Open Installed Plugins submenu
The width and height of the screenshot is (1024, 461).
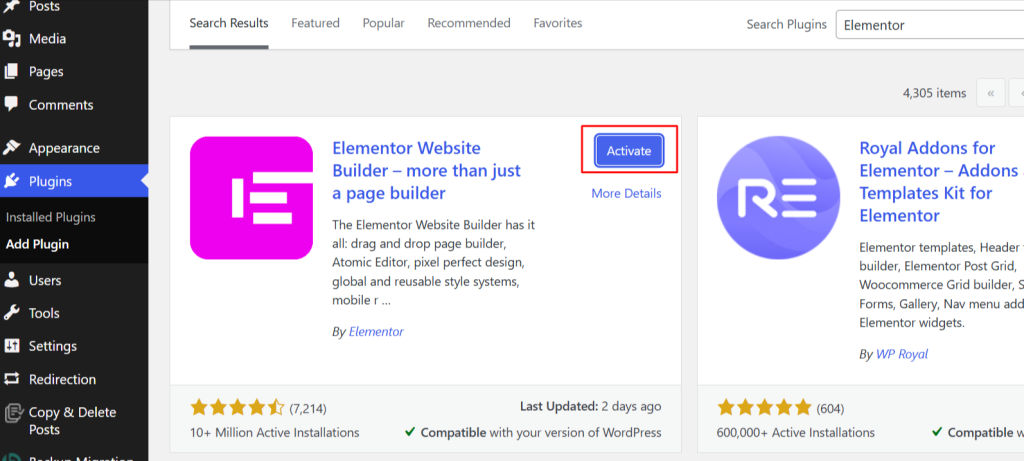tap(51, 217)
